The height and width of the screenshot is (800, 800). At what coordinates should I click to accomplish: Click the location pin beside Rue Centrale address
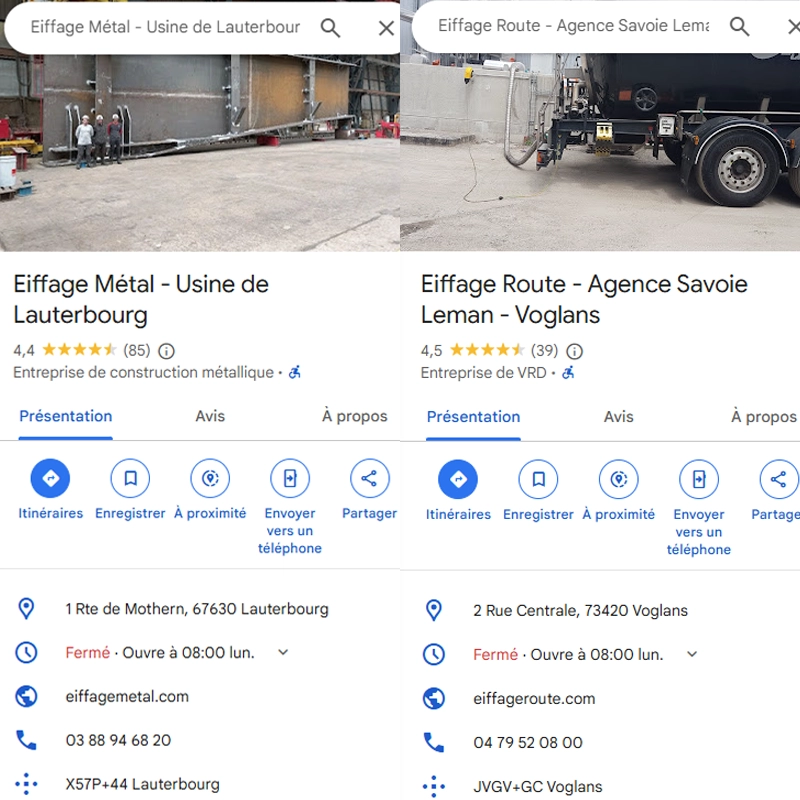pyautogui.click(x=433, y=610)
